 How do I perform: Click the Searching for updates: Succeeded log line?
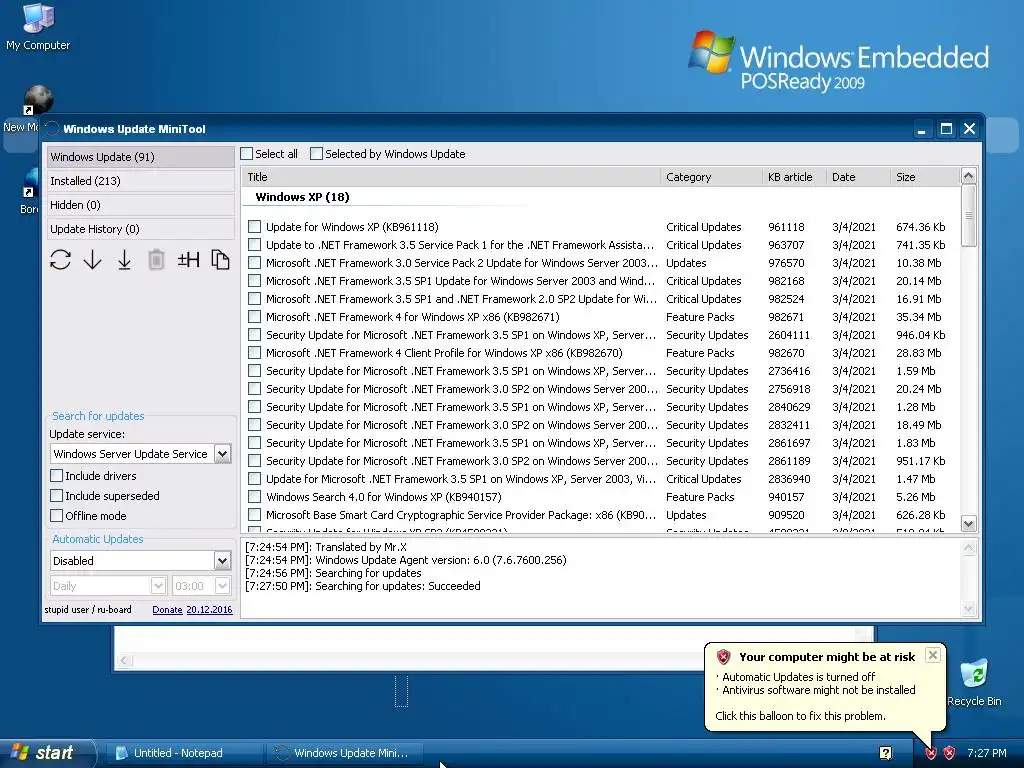[x=362, y=586]
